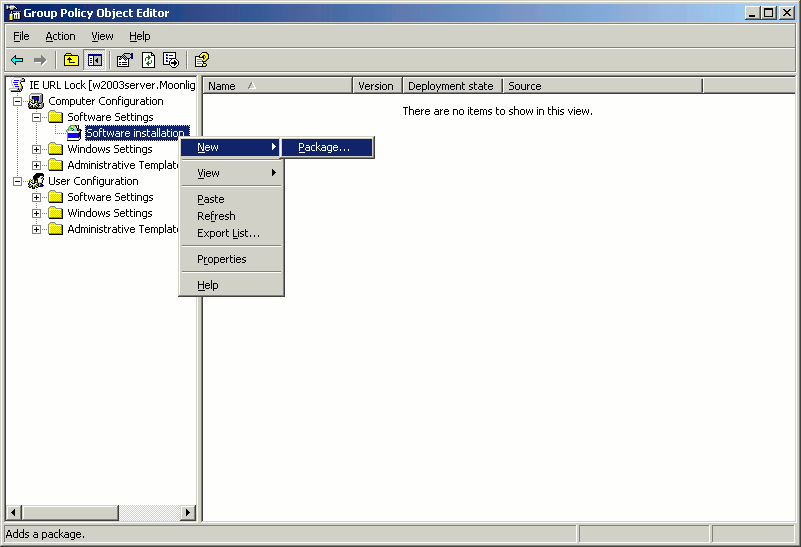The image size is (801, 547).
Task: Toggle the Show/Hide Console Tree icon
Action: point(95,60)
